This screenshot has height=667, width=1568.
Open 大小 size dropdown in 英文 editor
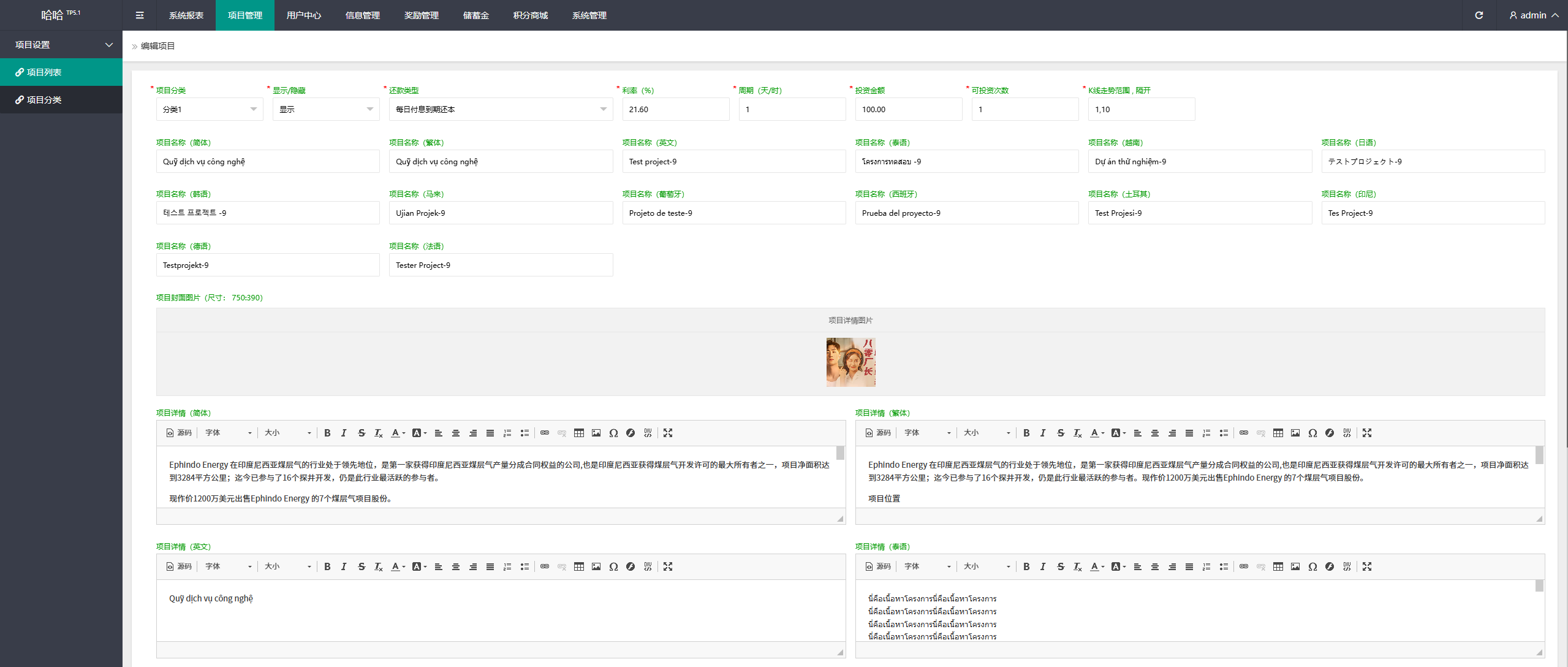(288, 566)
